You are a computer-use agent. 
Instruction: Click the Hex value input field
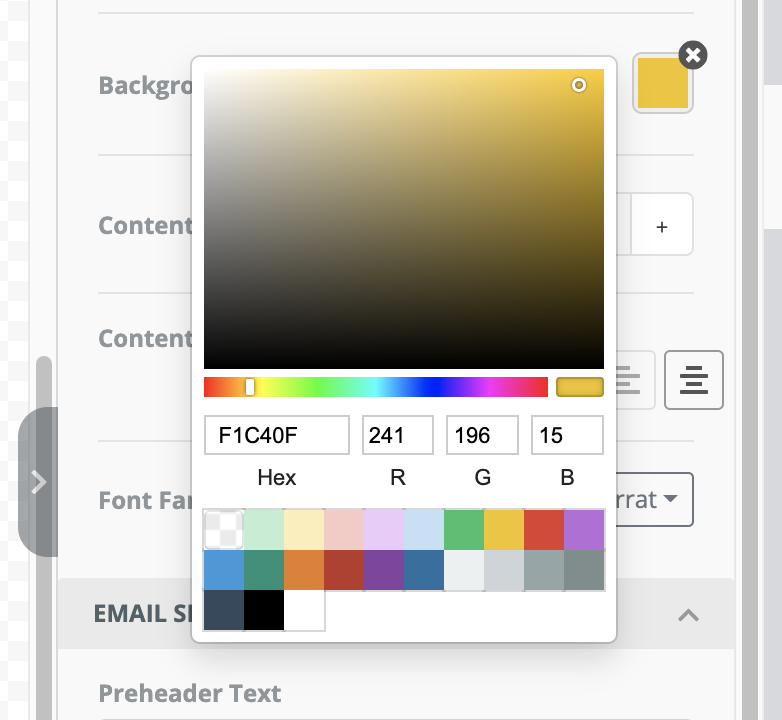coord(277,435)
